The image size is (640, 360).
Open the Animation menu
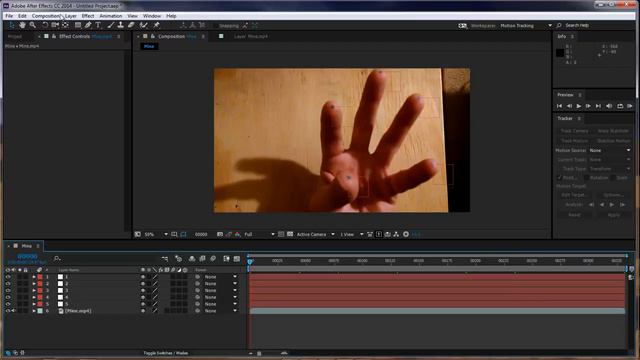point(111,16)
